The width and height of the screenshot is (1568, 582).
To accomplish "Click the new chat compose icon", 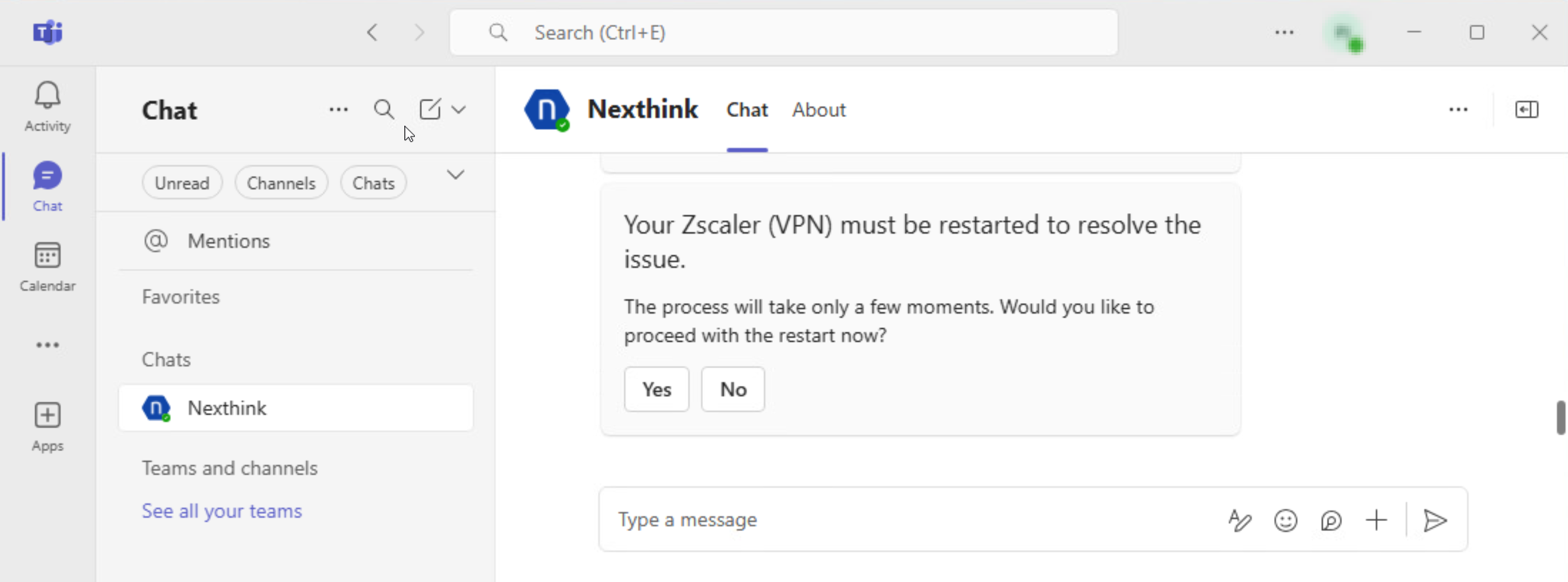I will point(430,110).
